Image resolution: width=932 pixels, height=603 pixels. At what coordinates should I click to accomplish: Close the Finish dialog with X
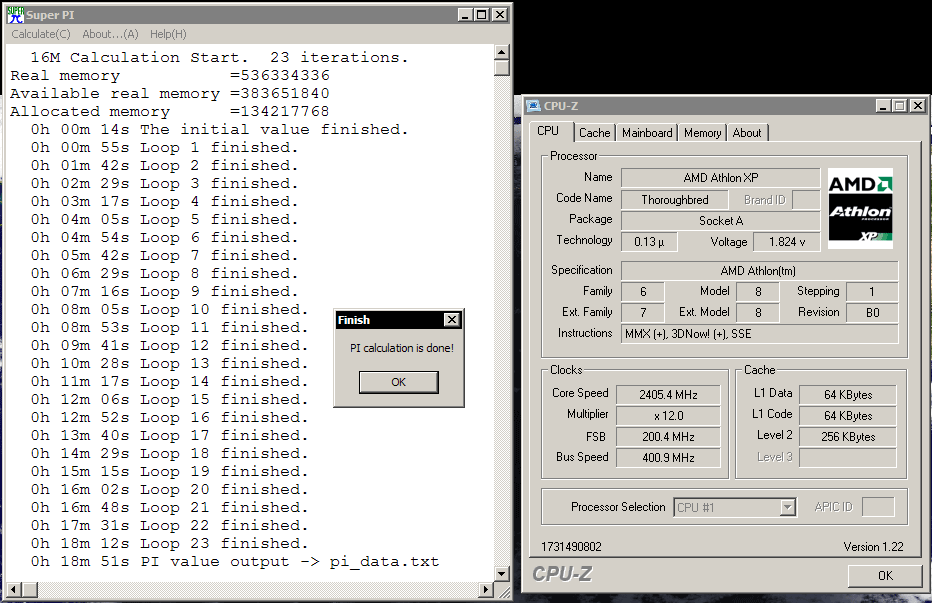point(452,320)
